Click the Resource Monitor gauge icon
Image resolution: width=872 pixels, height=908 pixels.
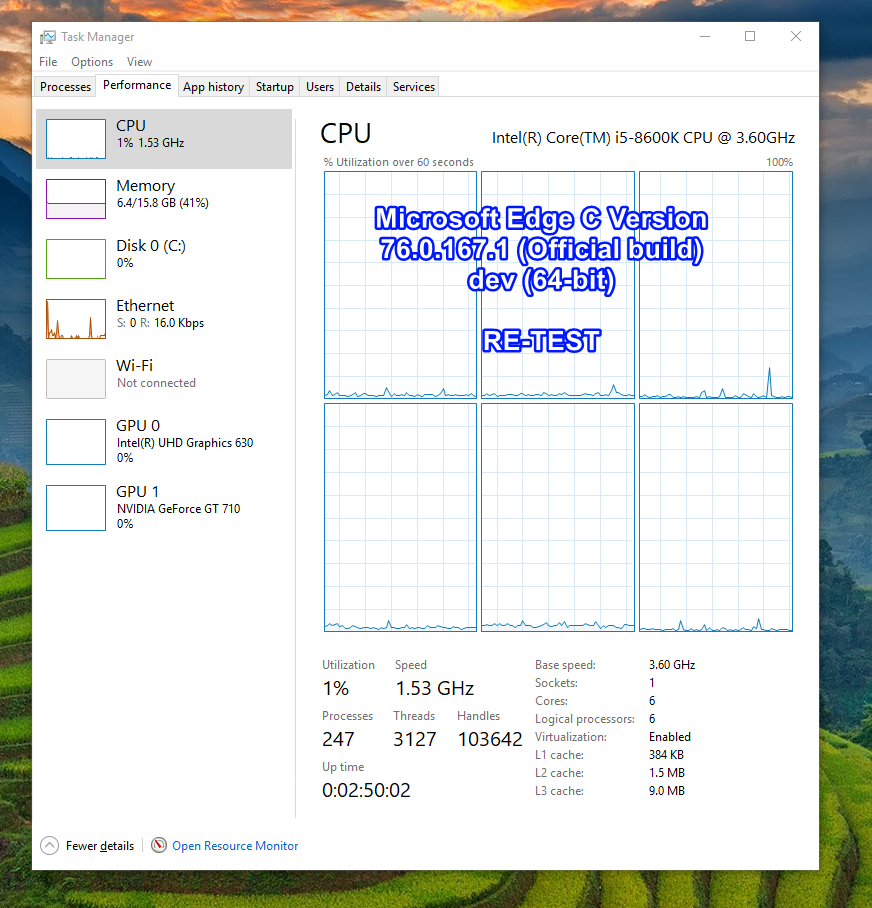159,845
